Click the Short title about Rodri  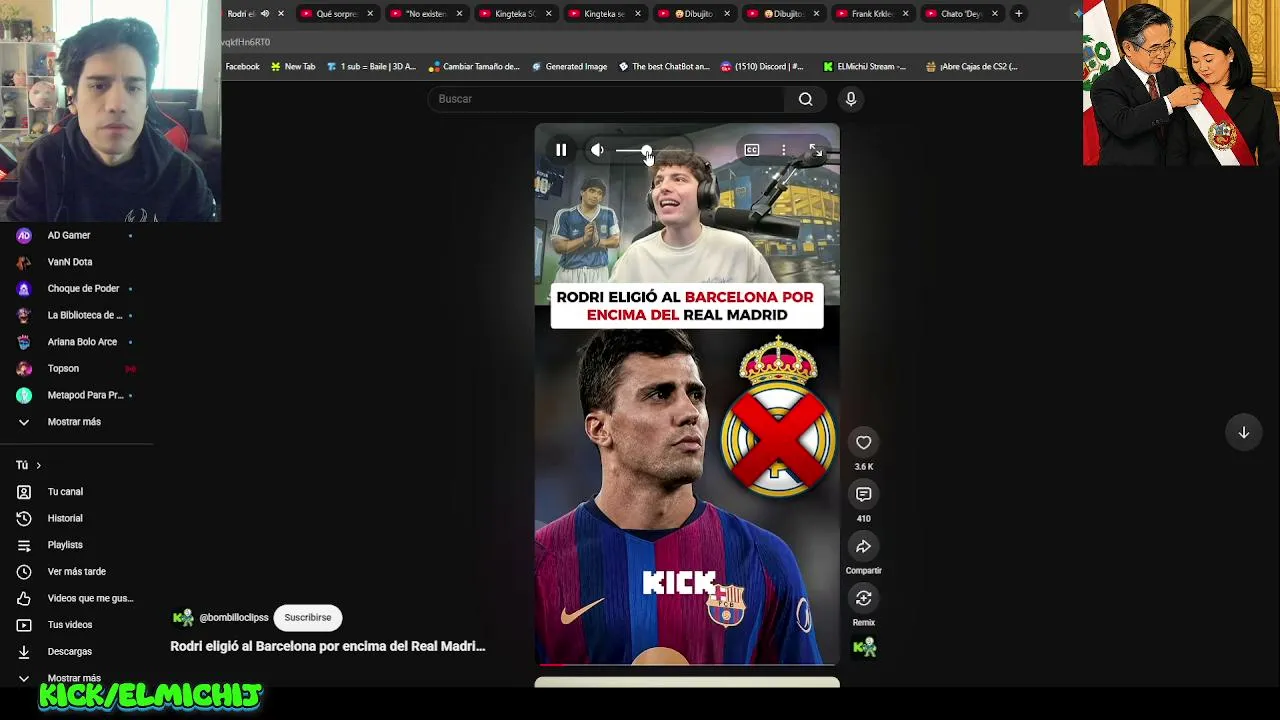click(327, 646)
